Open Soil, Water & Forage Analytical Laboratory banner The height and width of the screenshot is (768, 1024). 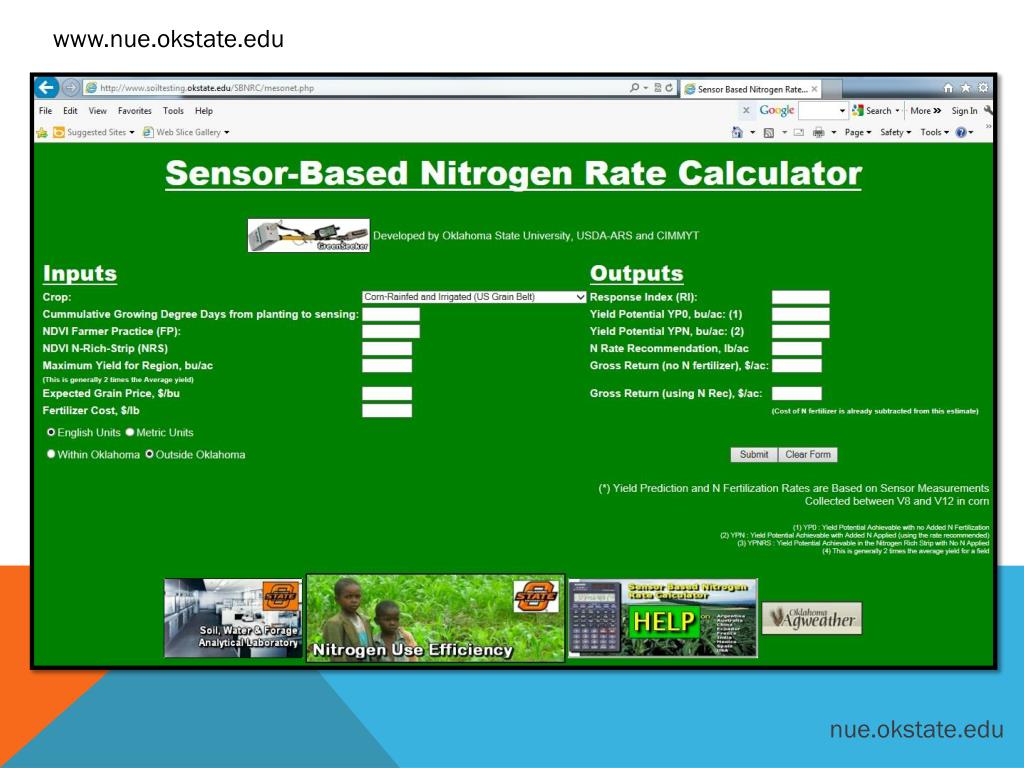233,617
